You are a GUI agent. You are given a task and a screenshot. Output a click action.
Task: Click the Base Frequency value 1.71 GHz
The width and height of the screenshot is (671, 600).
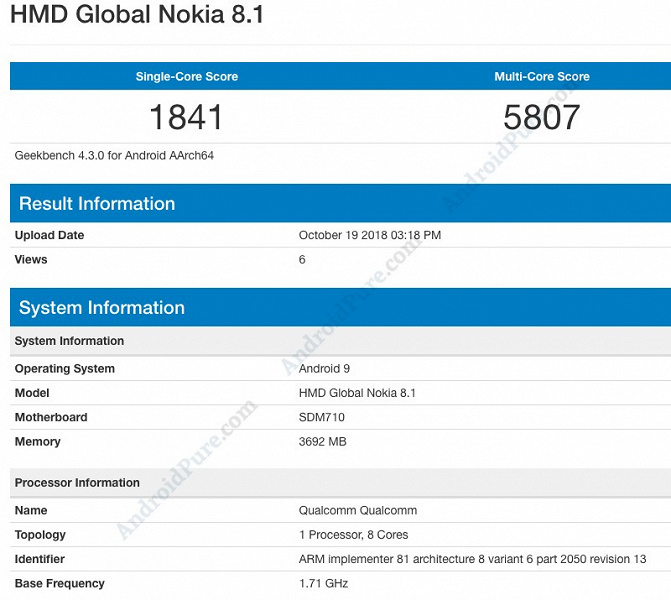point(323,583)
